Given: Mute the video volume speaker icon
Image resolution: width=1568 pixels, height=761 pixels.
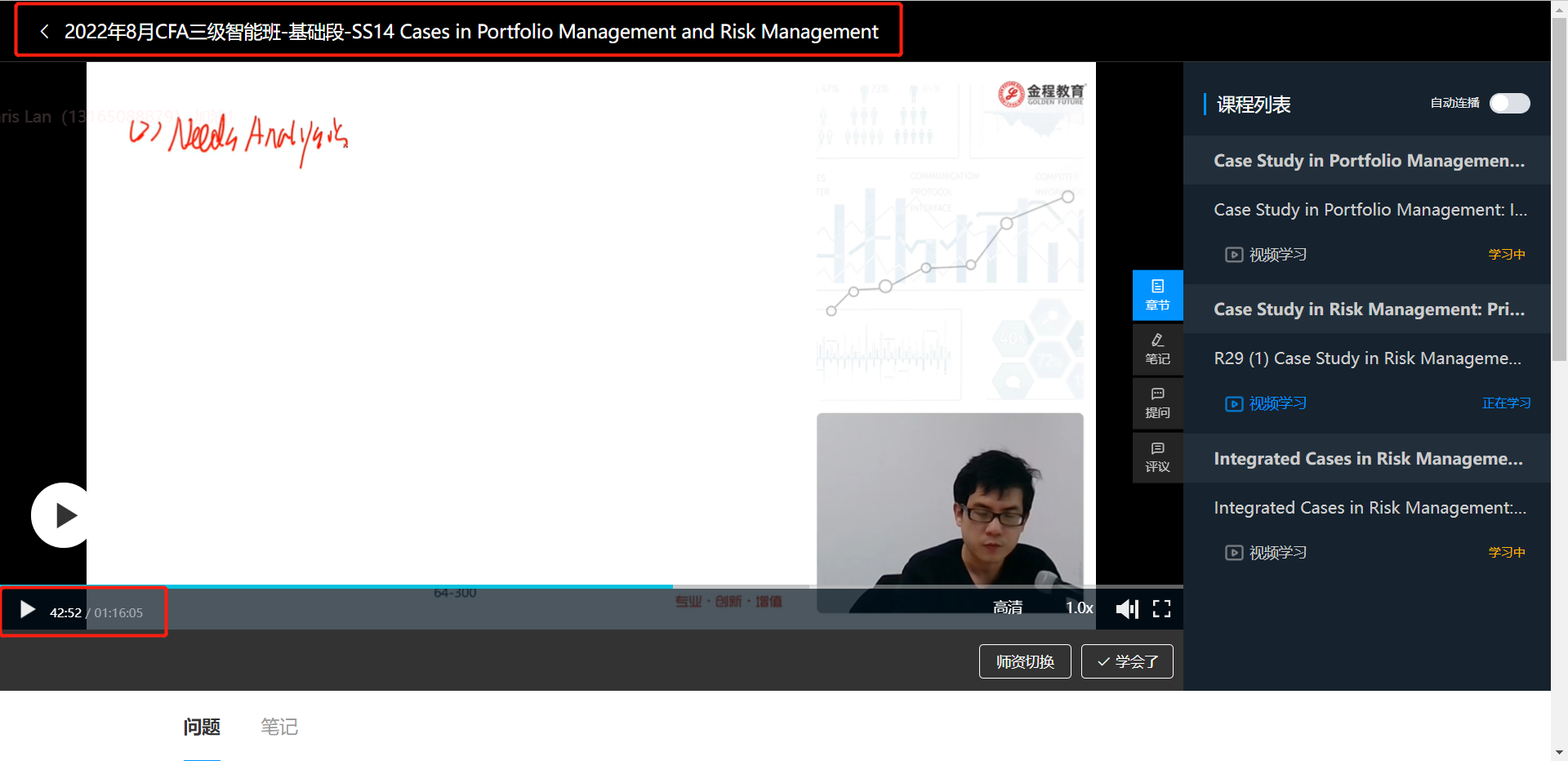Looking at the screenshot, I should (1127, 608).
